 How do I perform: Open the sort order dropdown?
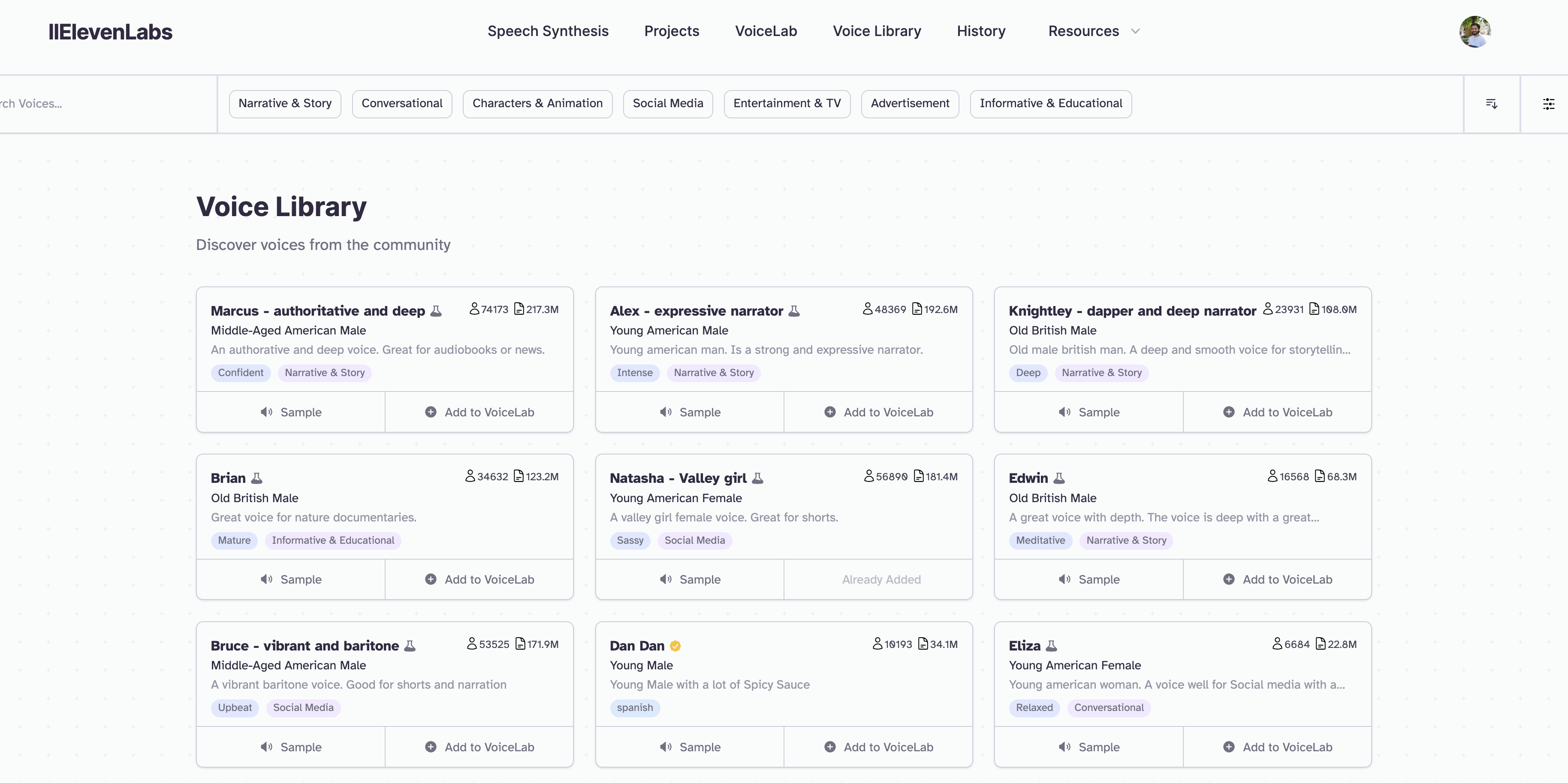tap(1491, 103)
